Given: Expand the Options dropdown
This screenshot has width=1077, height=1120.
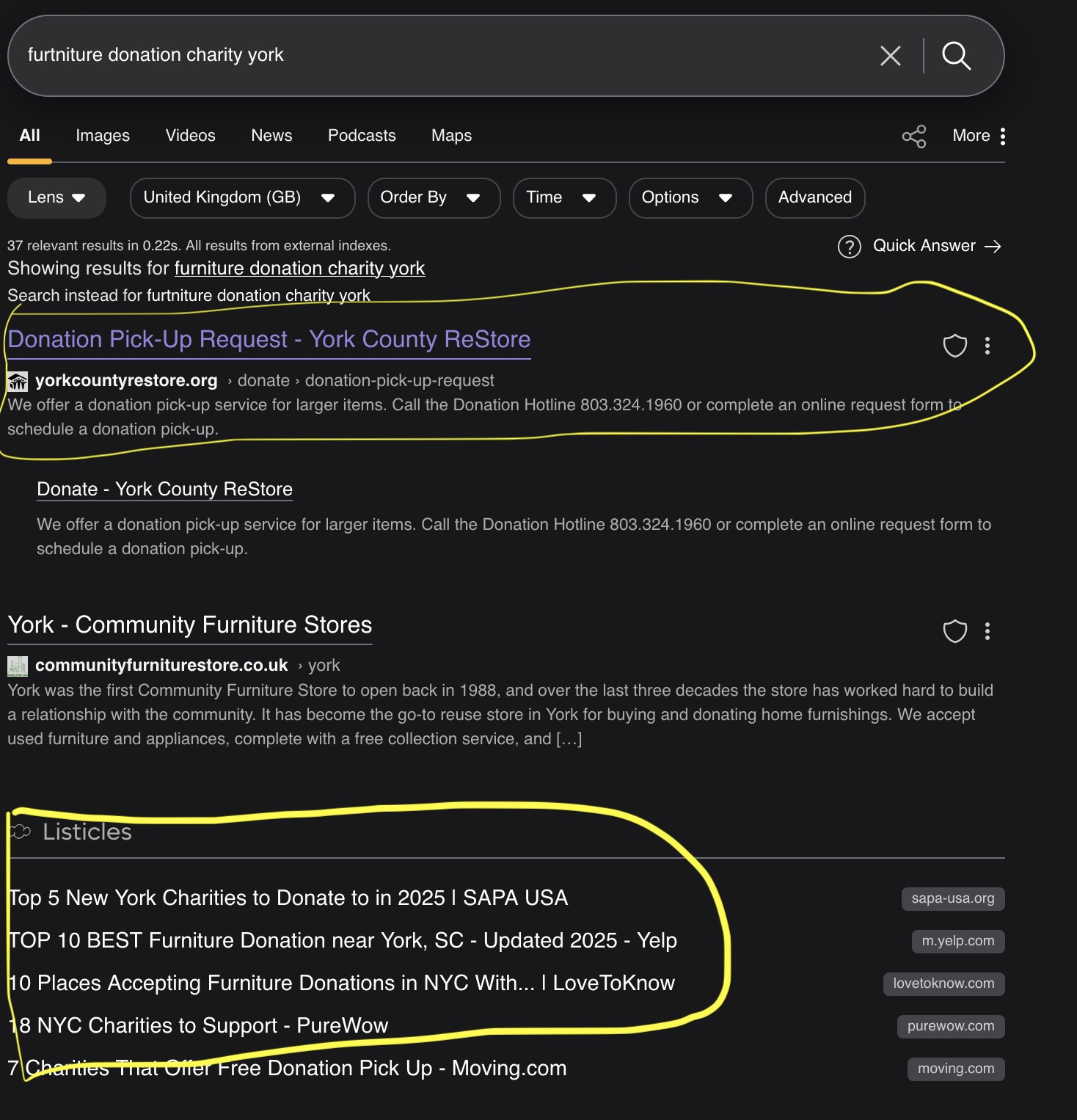Looking at the screenshot, I should coord(690,197).
